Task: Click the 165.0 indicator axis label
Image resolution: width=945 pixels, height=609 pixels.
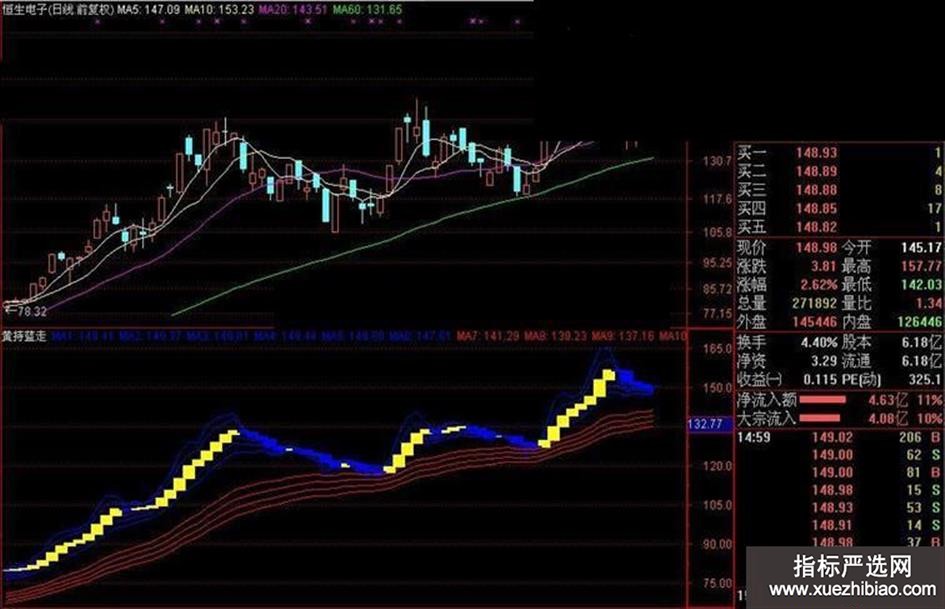Action: (x=717, y=349)
